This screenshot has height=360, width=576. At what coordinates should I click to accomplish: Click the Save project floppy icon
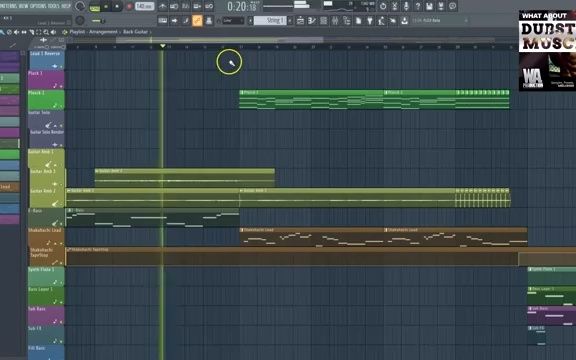(x=429, y=6)
